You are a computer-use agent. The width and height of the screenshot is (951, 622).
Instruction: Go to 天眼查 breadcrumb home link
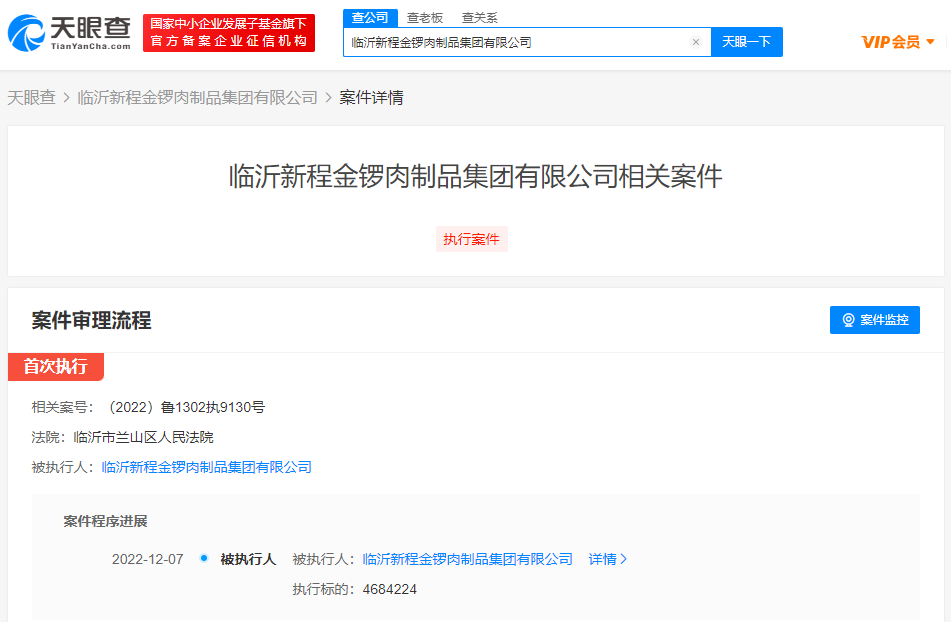point(32,98)
